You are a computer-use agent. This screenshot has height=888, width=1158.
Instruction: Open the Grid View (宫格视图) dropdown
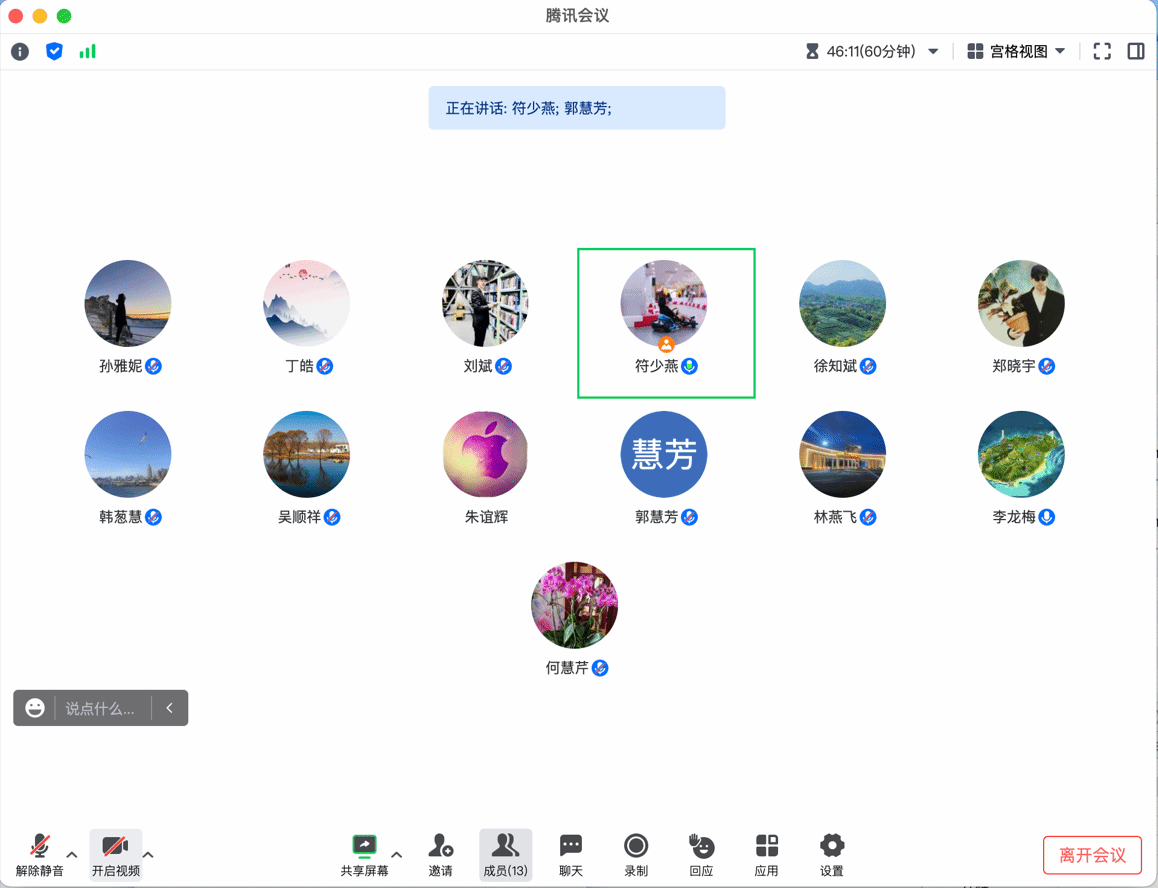[x=1016, y=52]
